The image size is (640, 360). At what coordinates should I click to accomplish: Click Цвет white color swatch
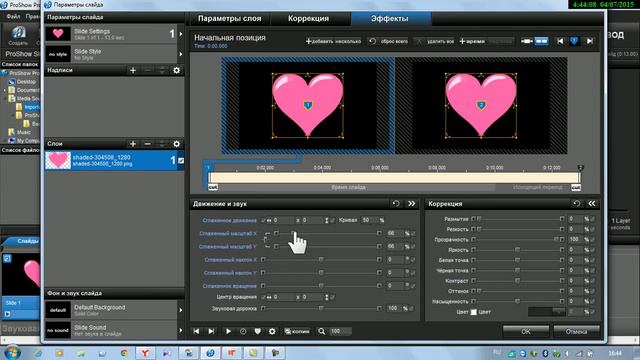[473, 312]
